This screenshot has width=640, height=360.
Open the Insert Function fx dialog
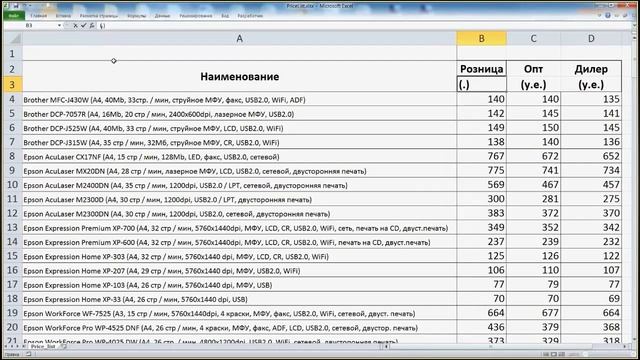pyautogui.click(x=92, y=26)
